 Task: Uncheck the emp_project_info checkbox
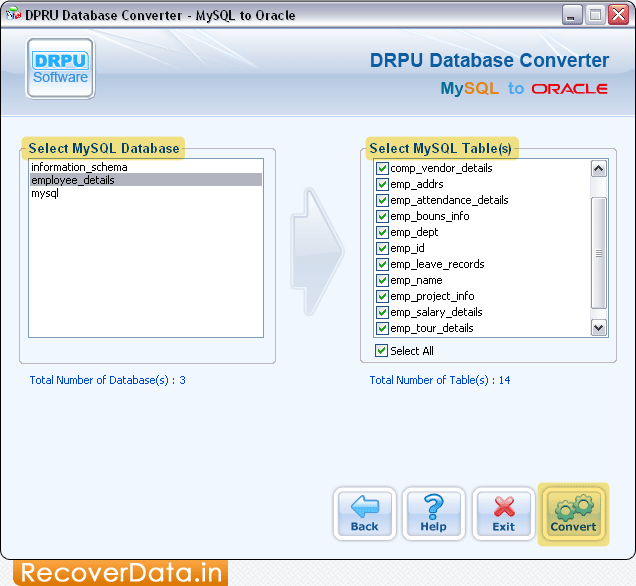pyautogui.click(x=382, y=296)
